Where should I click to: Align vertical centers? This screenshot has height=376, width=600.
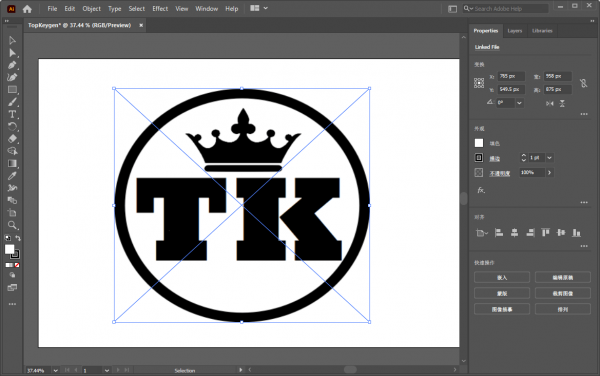[561, 233]
